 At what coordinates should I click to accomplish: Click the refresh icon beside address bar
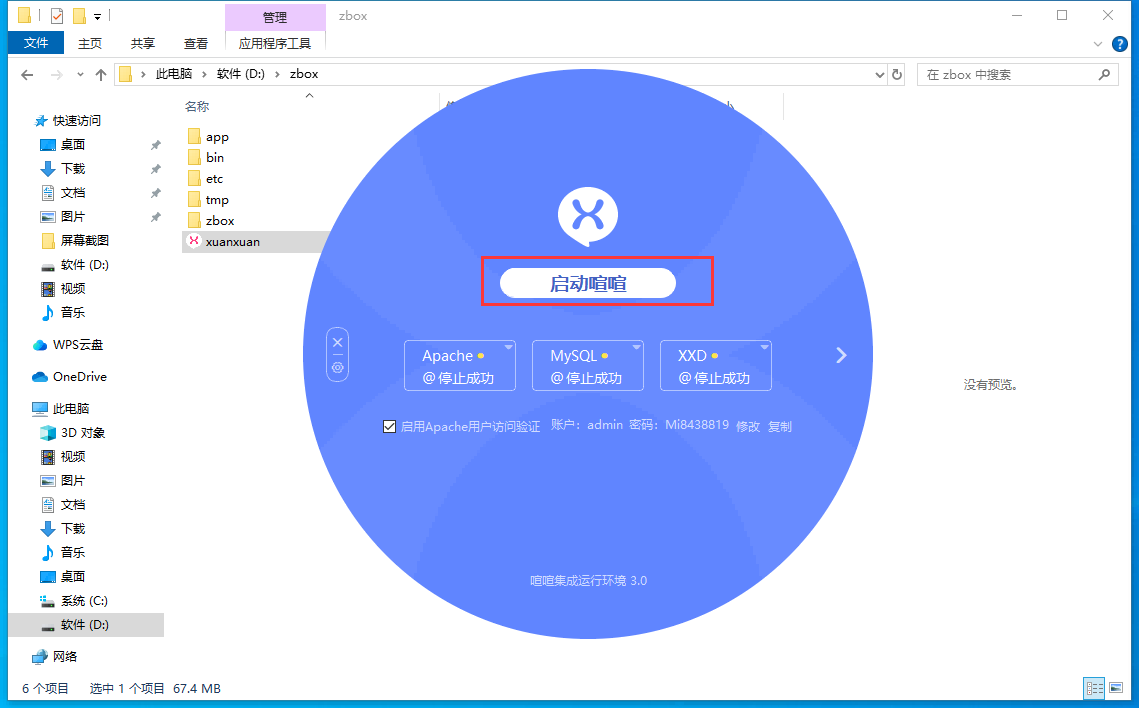tap(897, 75)
